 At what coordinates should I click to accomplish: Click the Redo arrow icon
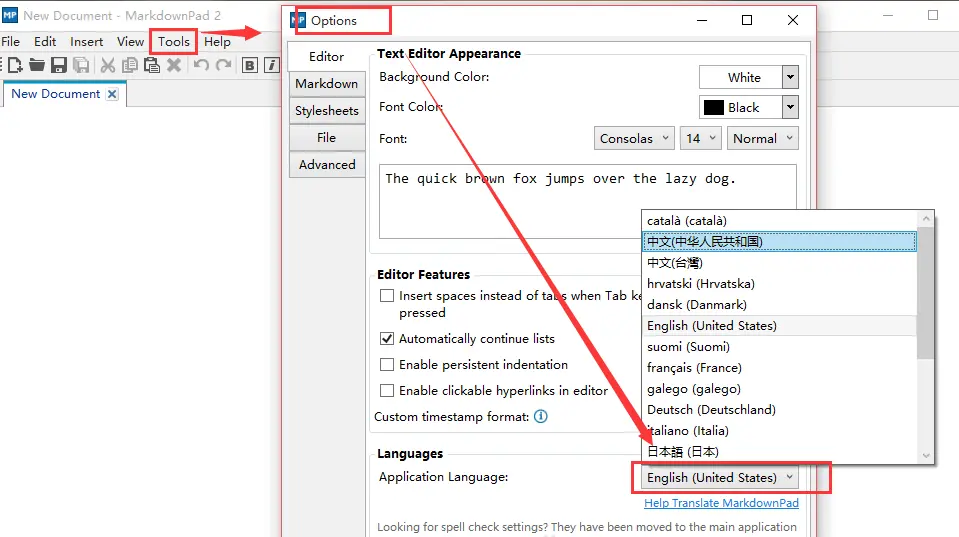(x=224, y=65)
